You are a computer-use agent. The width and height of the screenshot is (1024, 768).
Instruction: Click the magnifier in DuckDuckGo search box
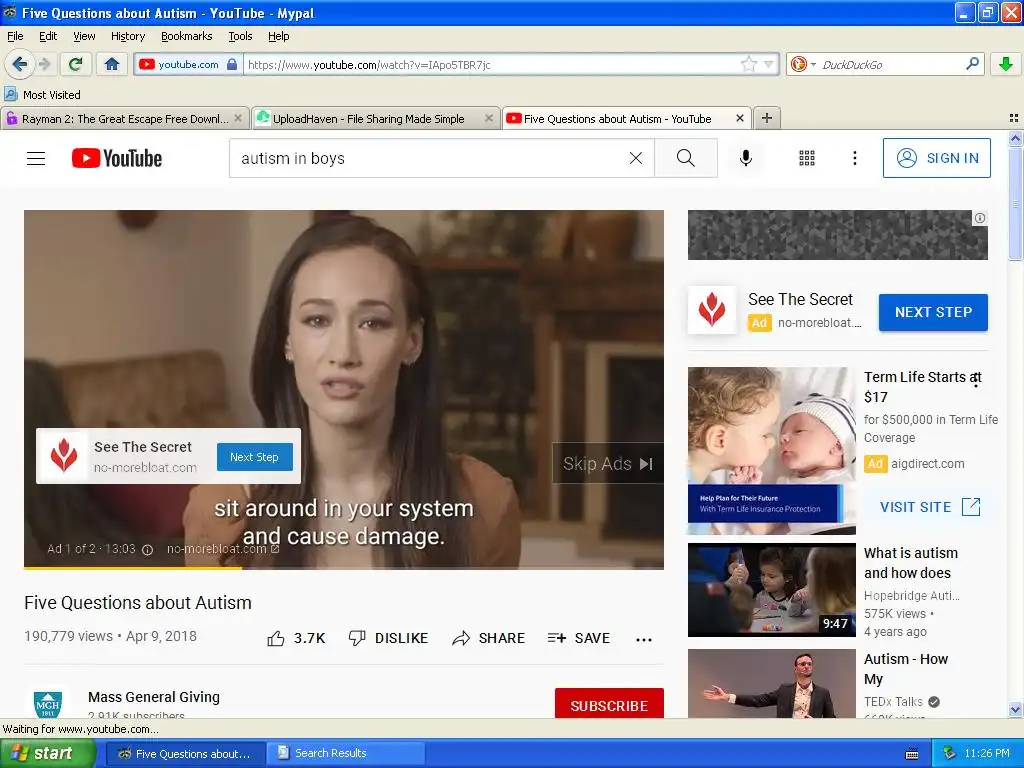point(972,63)
